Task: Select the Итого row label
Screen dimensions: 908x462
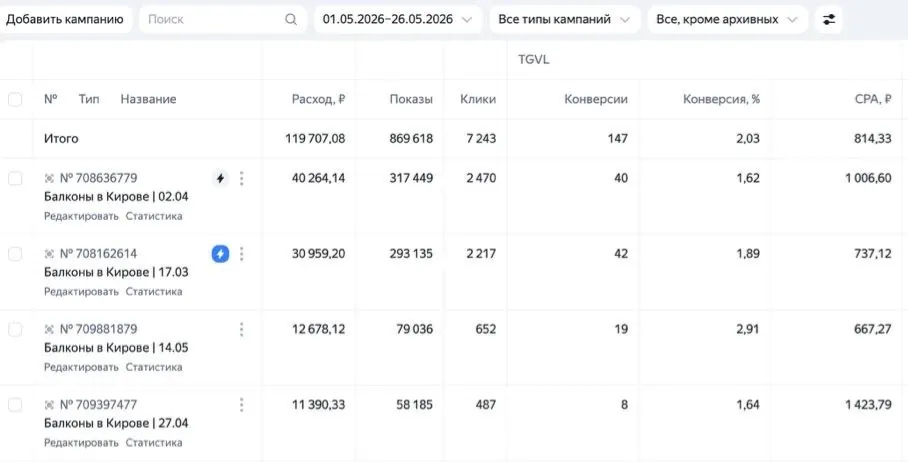Action: [61, 139]
